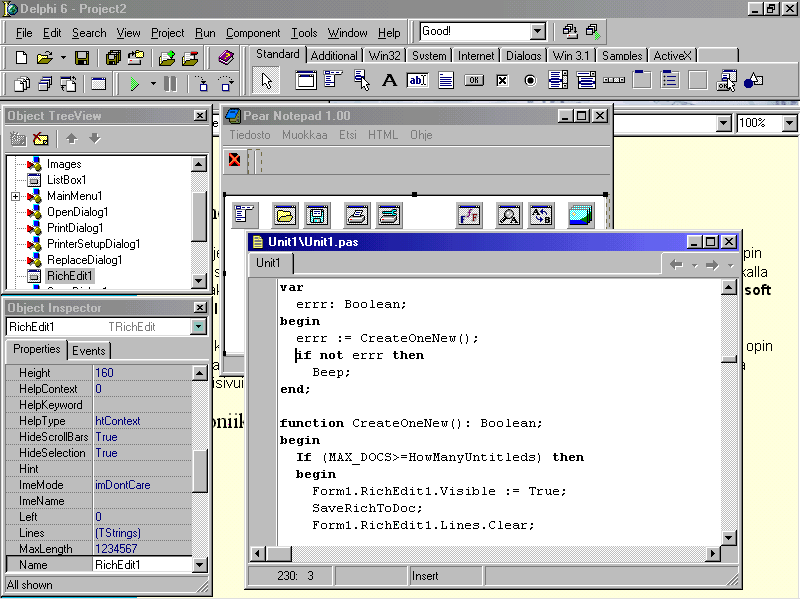Select the ListBox component icon
The width and height of the screenshot is (800, 600).
[x=558, y=80]
